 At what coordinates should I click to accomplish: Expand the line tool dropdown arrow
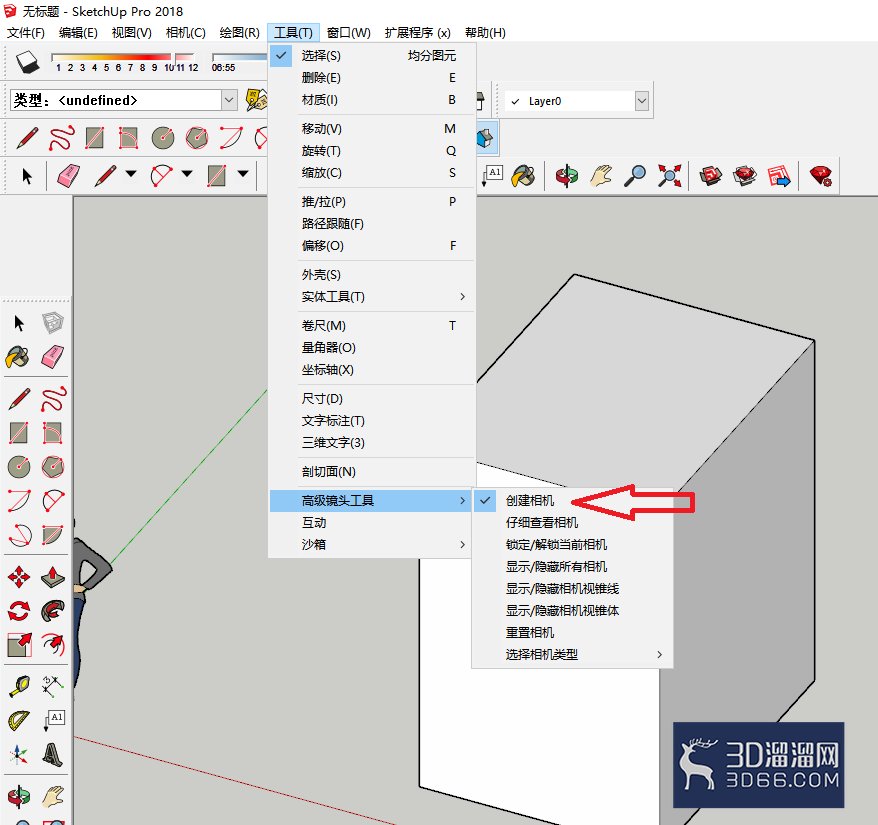(131, 174)
